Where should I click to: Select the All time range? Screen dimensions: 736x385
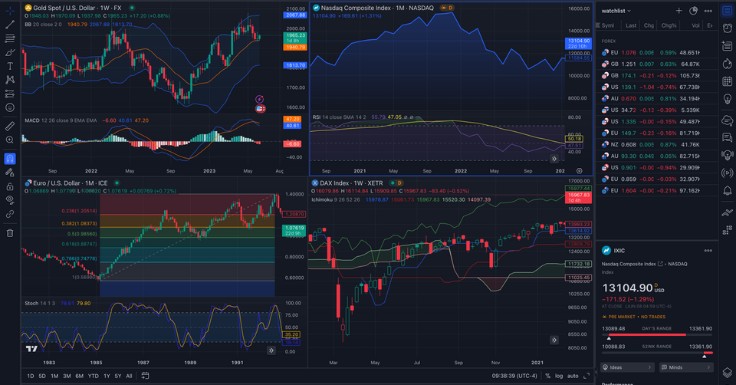tap(129, 376)
